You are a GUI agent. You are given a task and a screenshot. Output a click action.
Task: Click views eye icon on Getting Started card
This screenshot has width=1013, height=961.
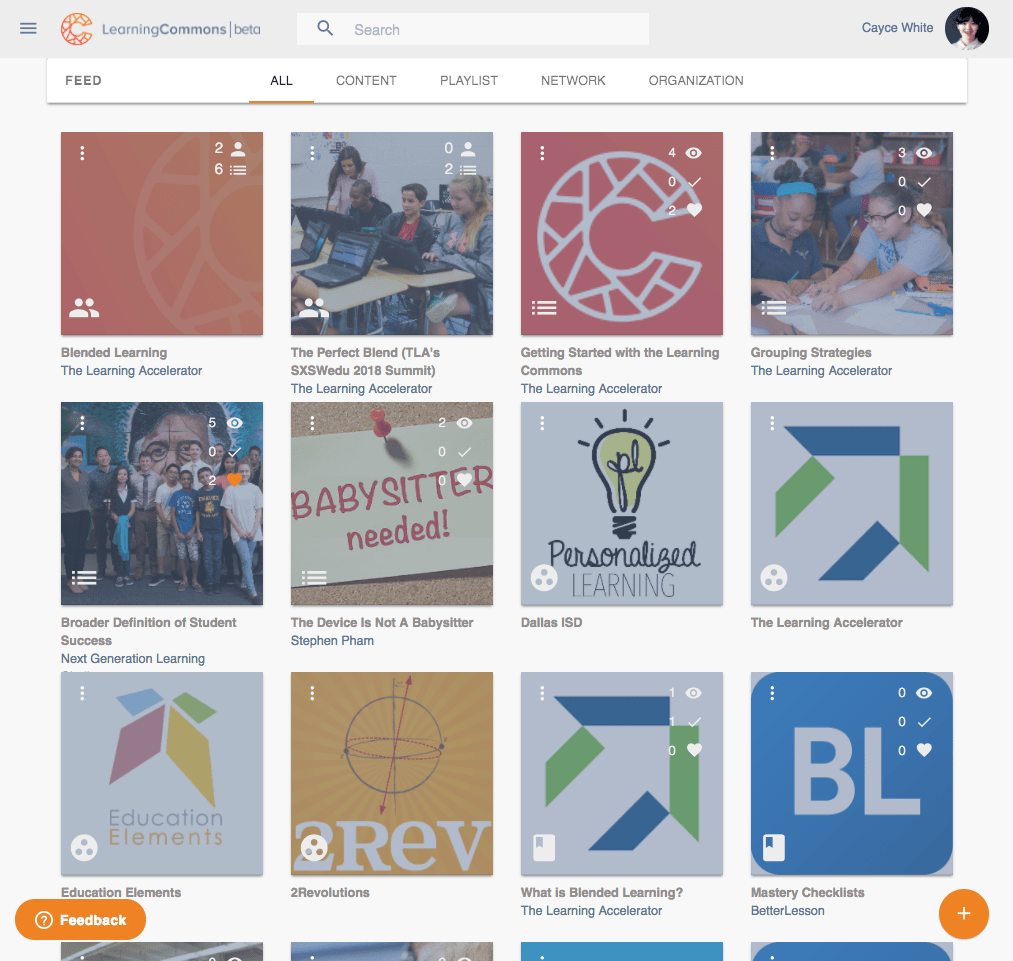pyautogui.click(x=694, y=153)
